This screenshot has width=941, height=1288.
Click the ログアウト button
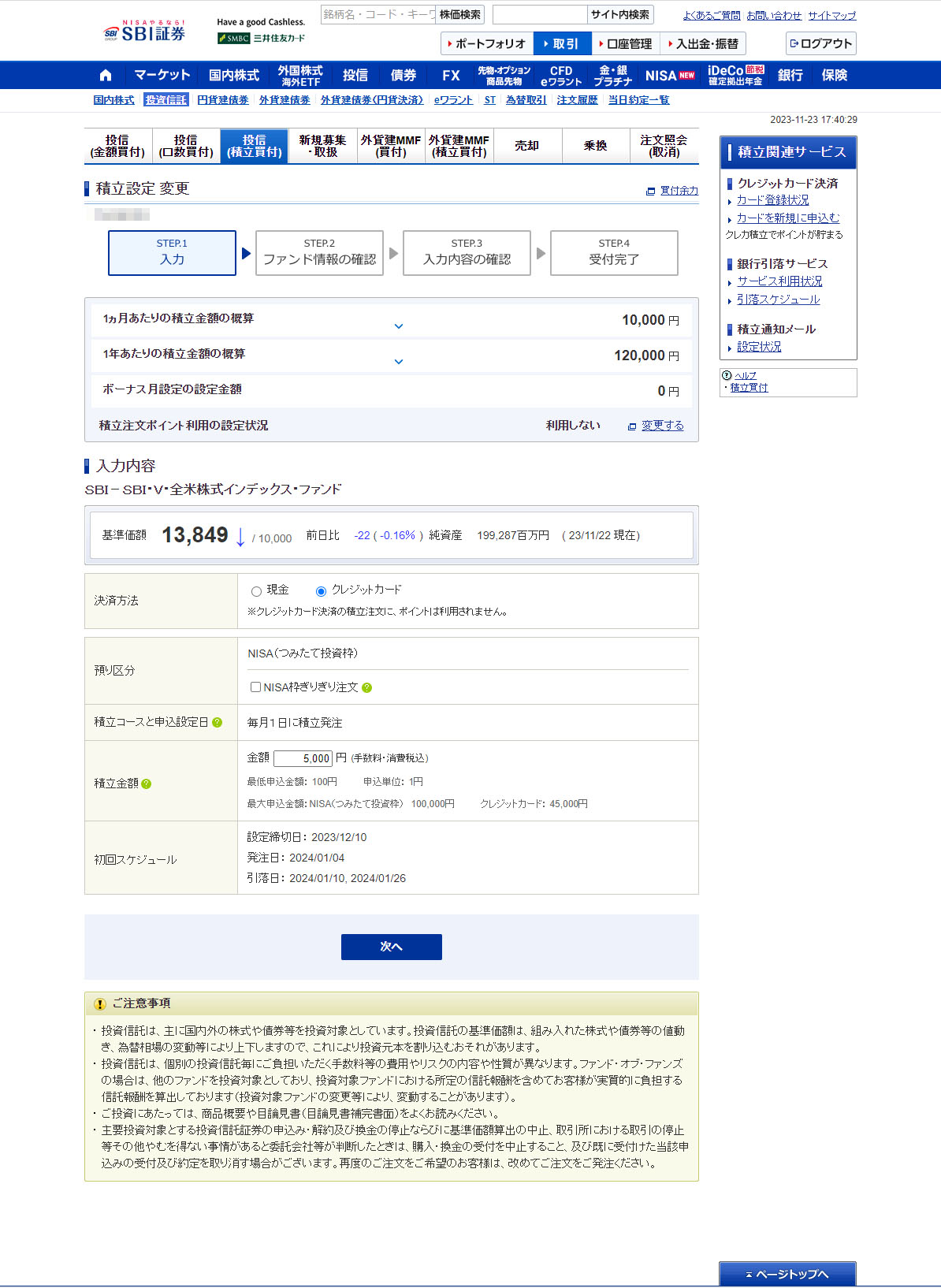tap(820, 43)
